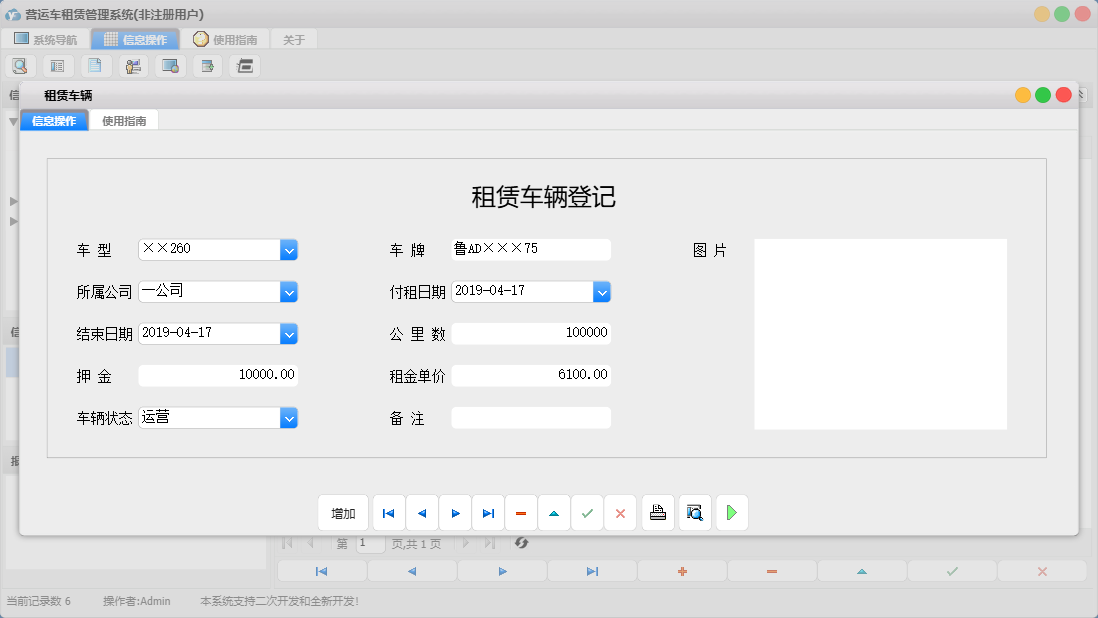Open the print preview icon

click(695, 512)
